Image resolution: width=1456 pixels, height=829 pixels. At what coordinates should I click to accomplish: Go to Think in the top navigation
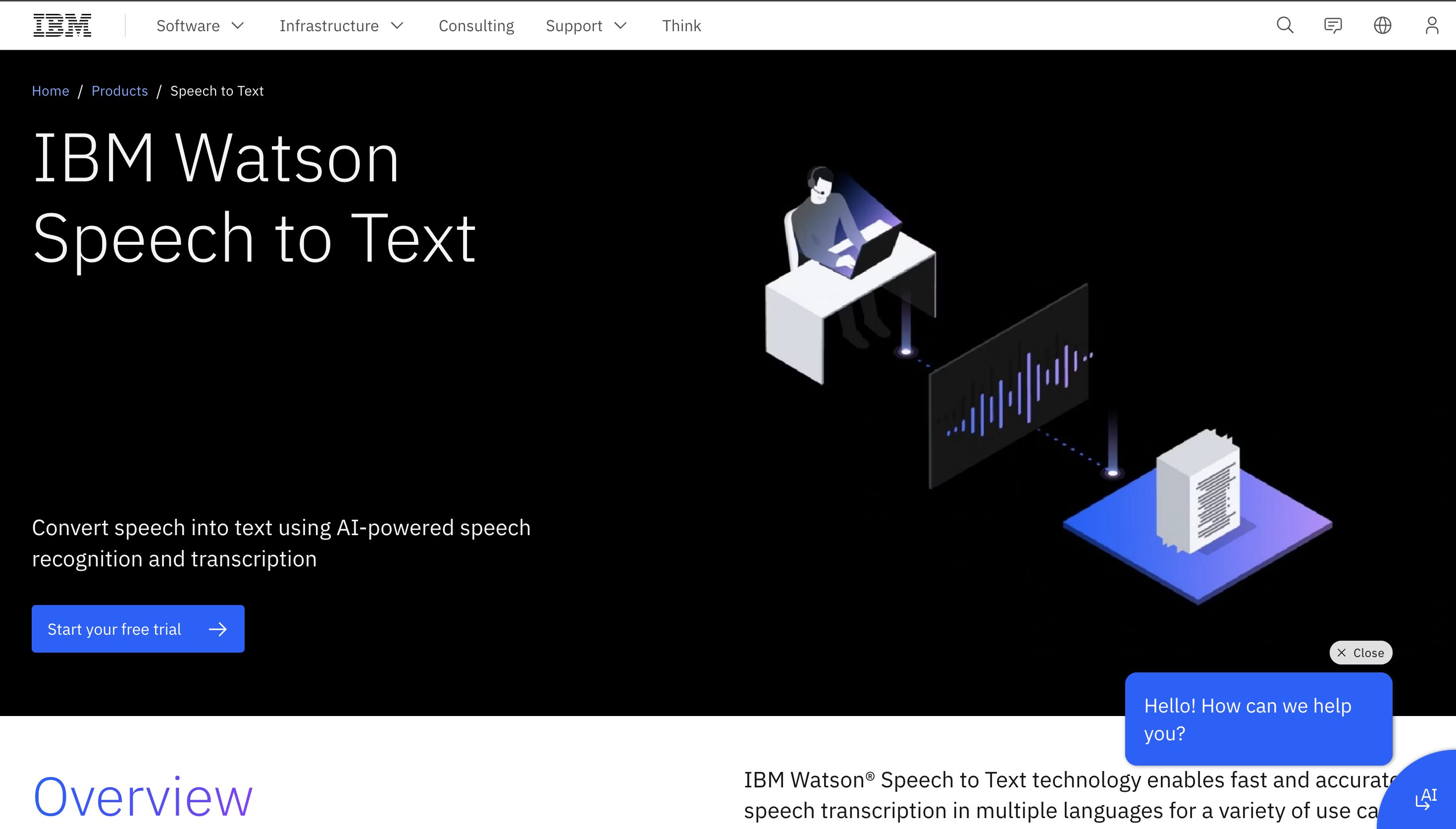tap(681, 26)
